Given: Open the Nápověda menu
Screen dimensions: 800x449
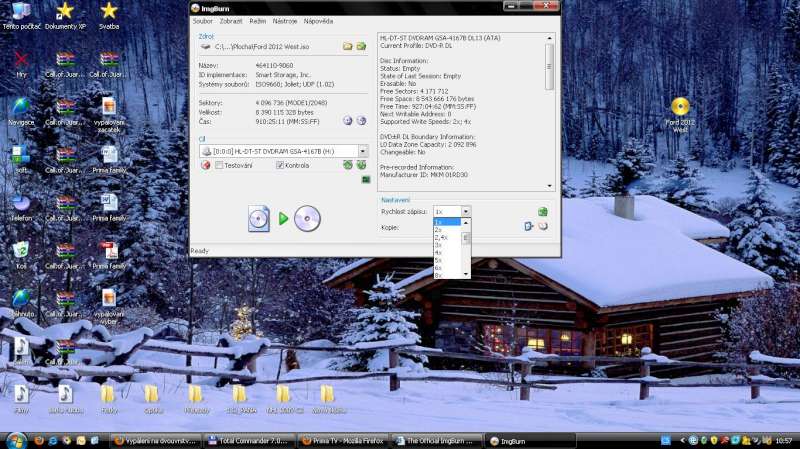Looking at the screenshot, I should (318, 20).
